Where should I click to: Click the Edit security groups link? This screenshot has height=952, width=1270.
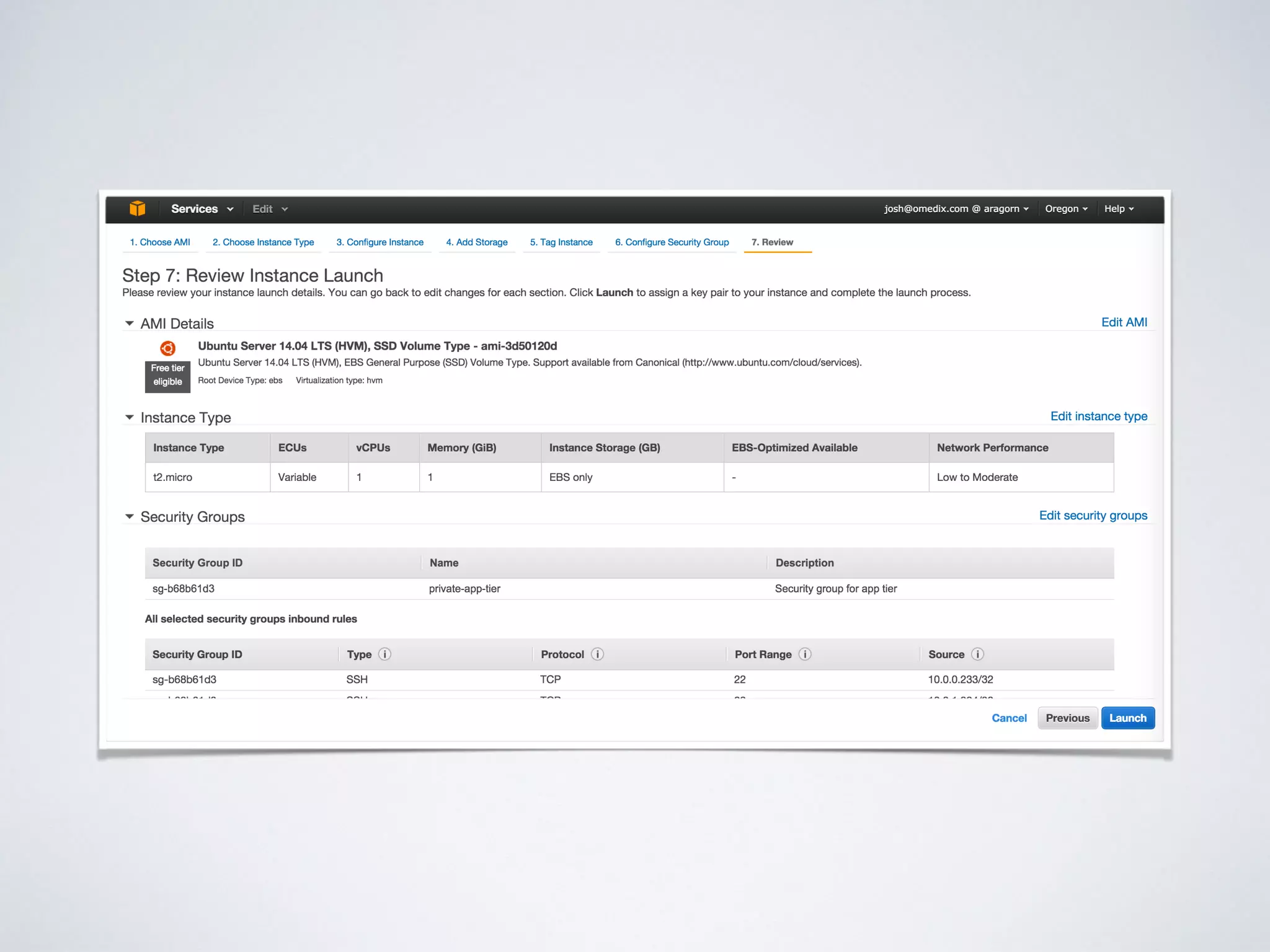[x=1093, y=516]
